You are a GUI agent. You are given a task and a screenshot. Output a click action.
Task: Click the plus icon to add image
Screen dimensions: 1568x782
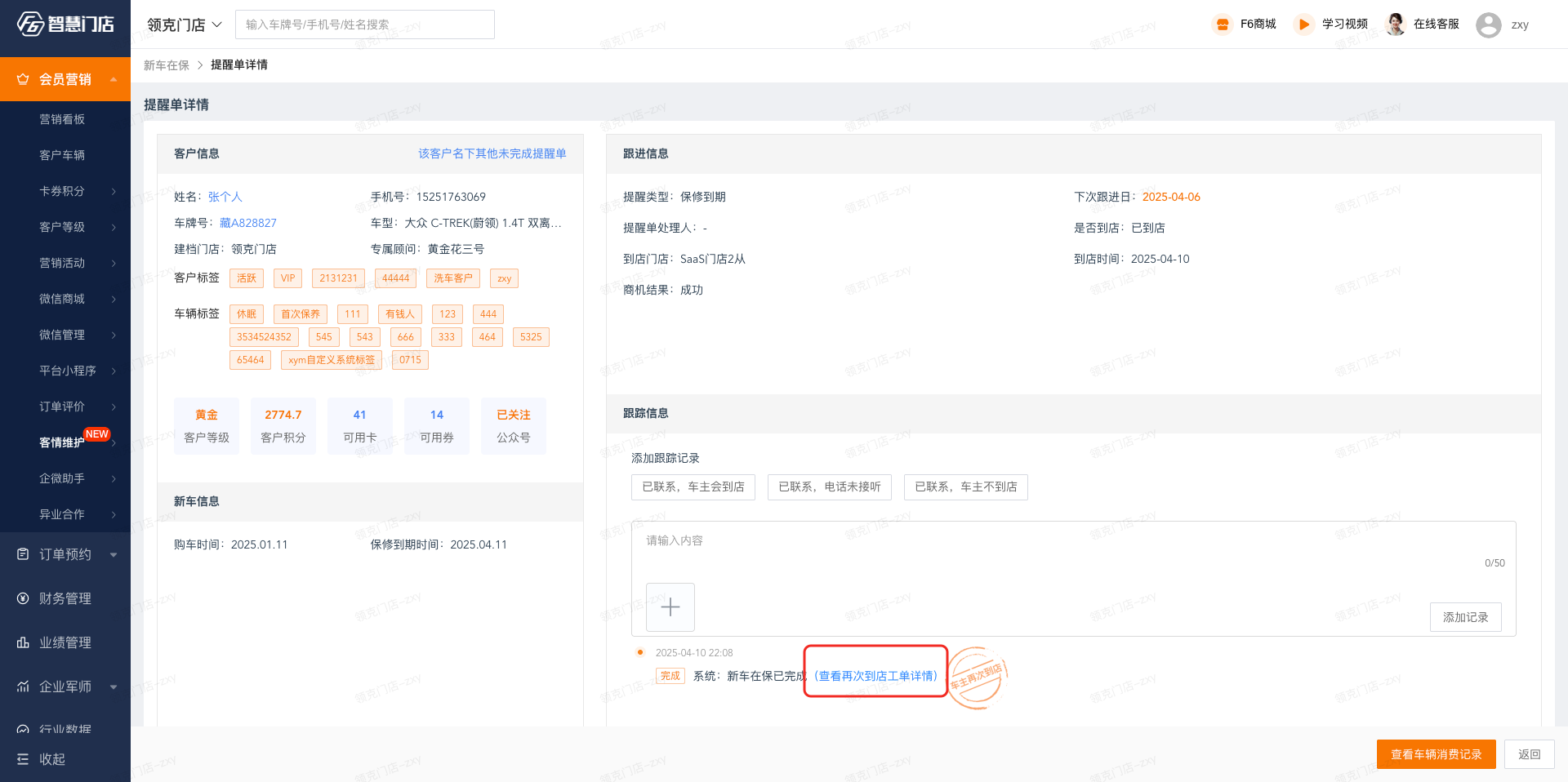(x=670, y=607)
